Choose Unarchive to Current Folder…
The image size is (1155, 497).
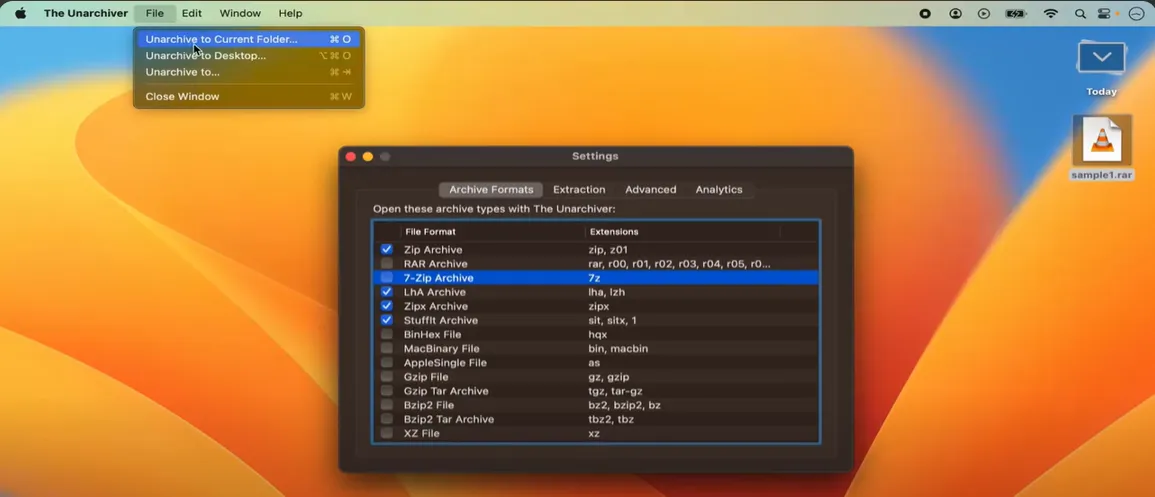tap(248, 39)
